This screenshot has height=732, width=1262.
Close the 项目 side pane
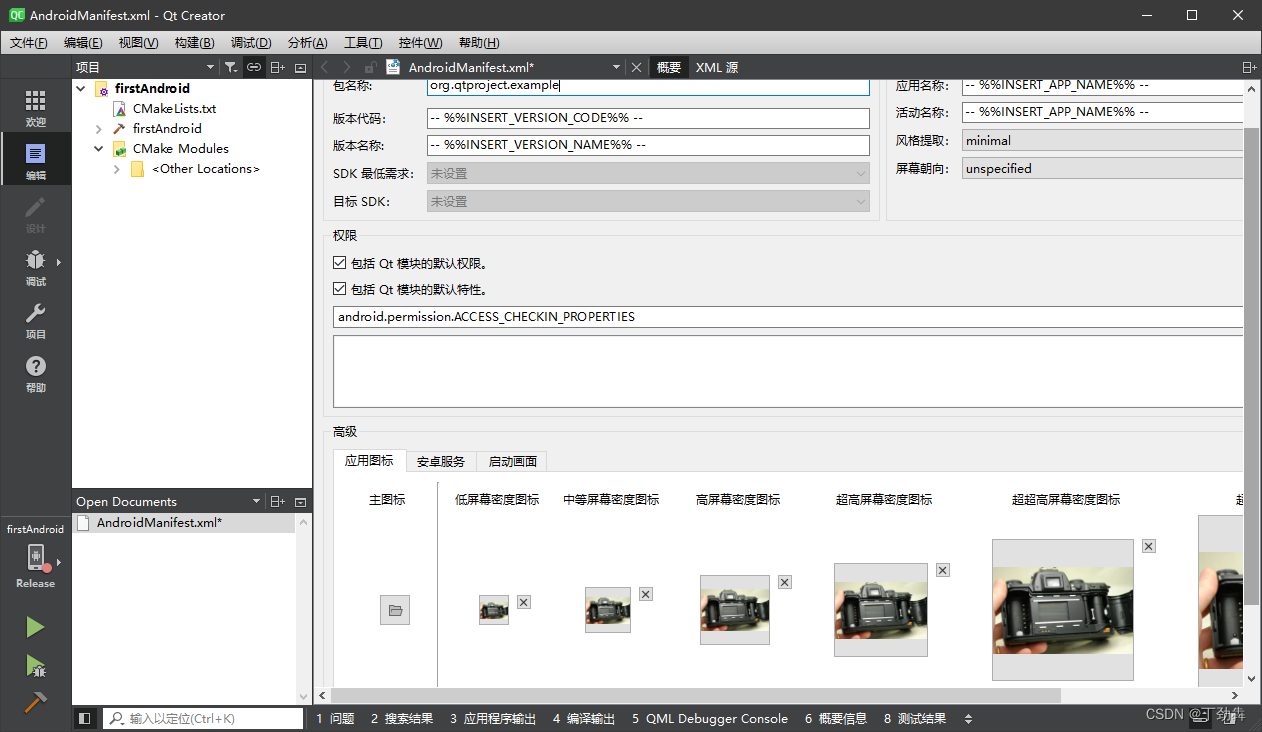click(x=300, y=67)
